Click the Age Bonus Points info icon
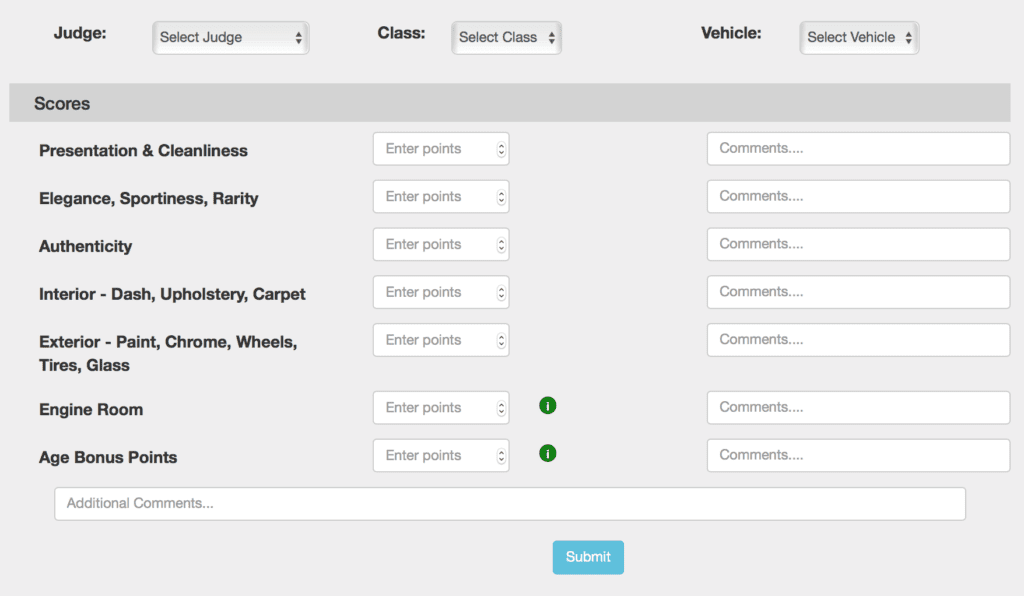Viewport: 1024px width, 596px height. point(547,453)
